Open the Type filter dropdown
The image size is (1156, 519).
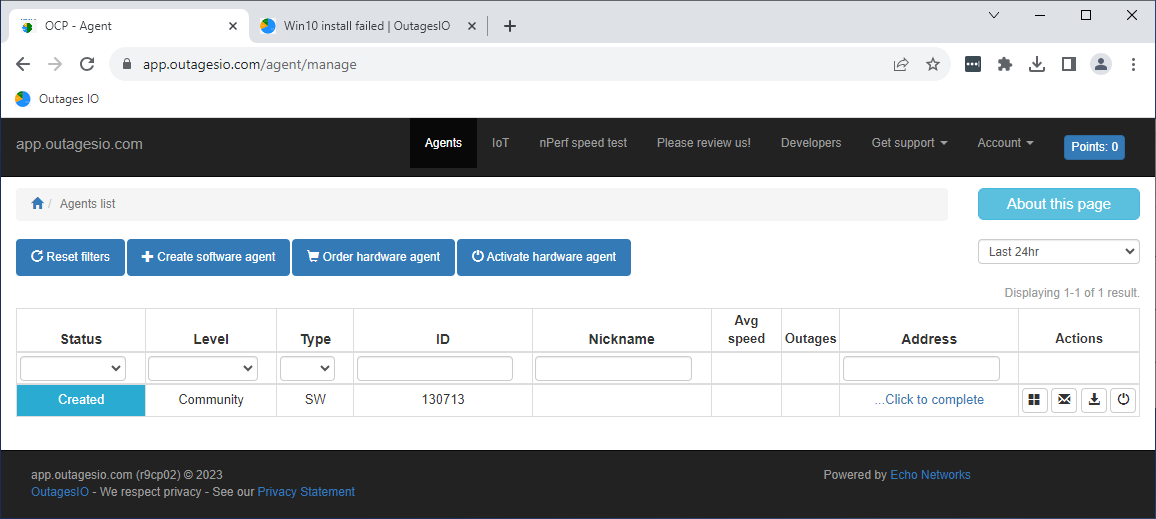coord(307,368)
